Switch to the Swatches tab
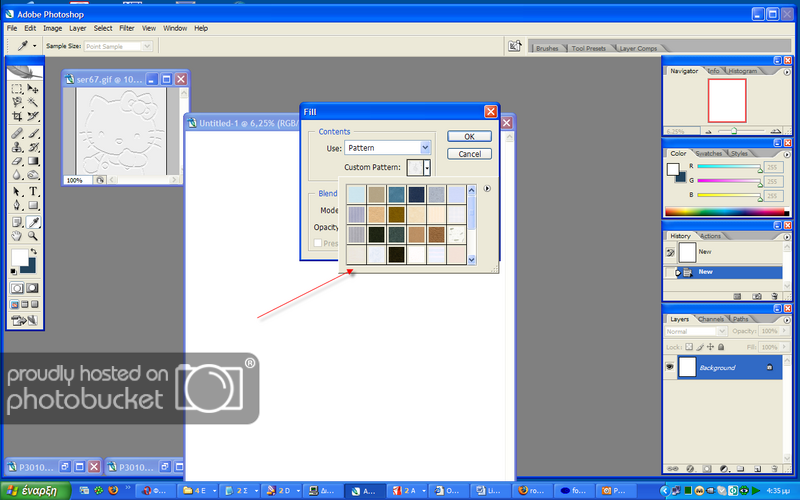800x500 pixels. [709, 153]
